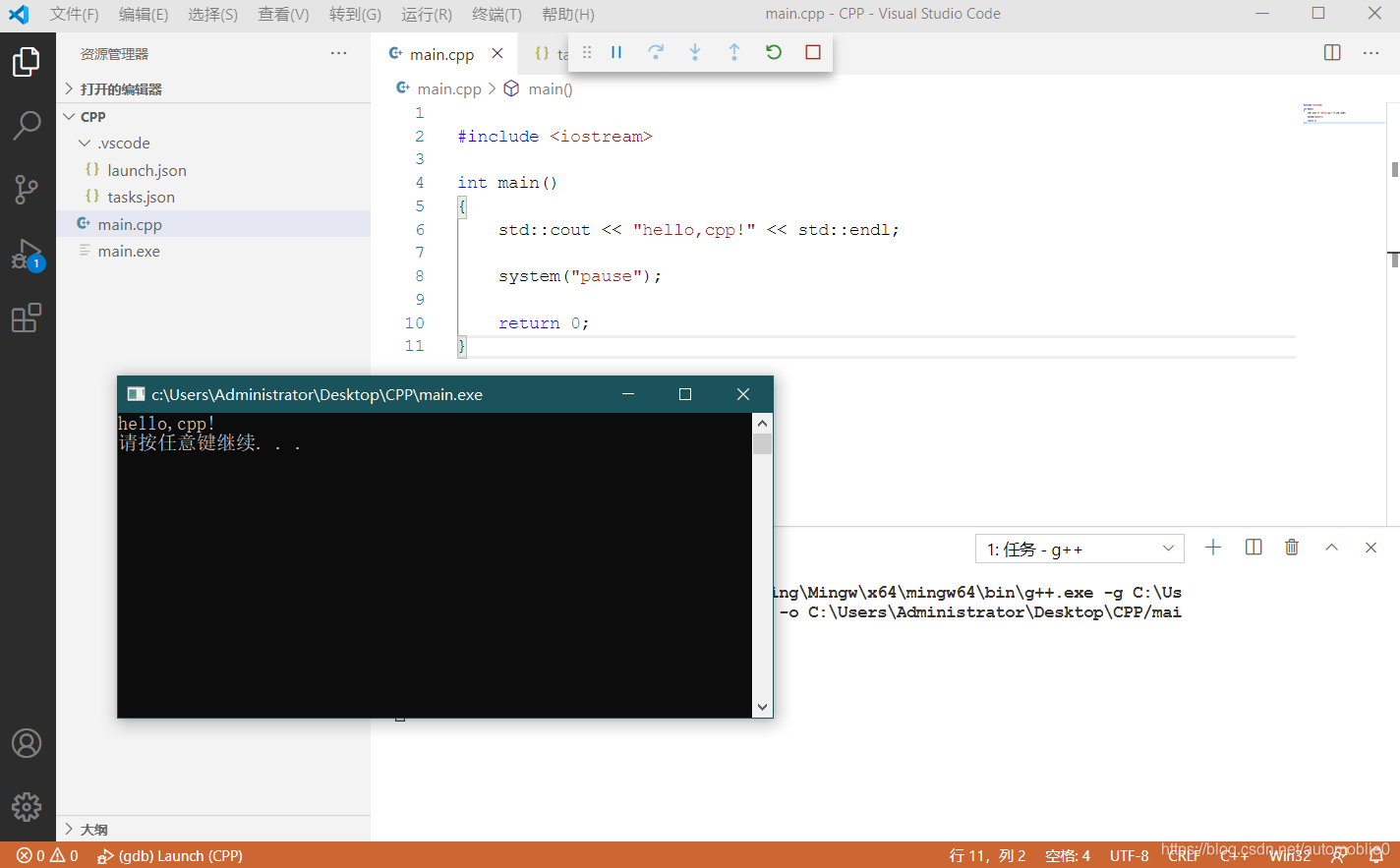Open the Explorer panel more actions ellipsis

tap(339, 53)
